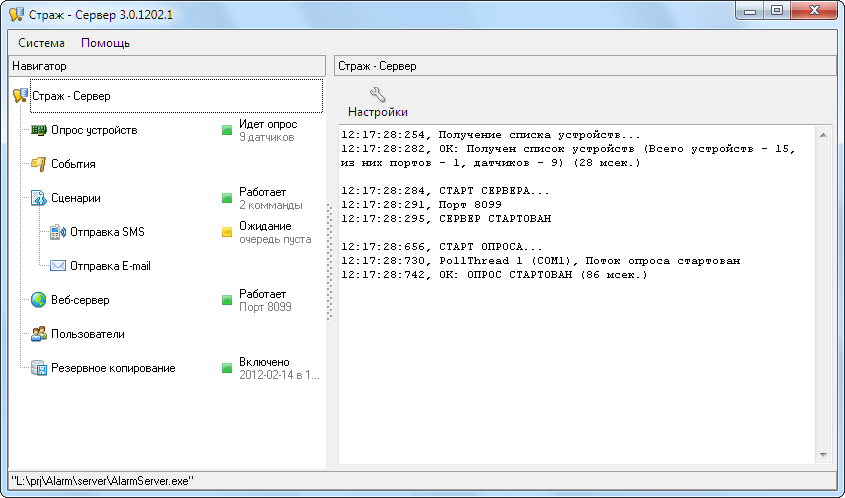845x498 pixels.
Task: Open the Система menu
Action: coord(41,43)
